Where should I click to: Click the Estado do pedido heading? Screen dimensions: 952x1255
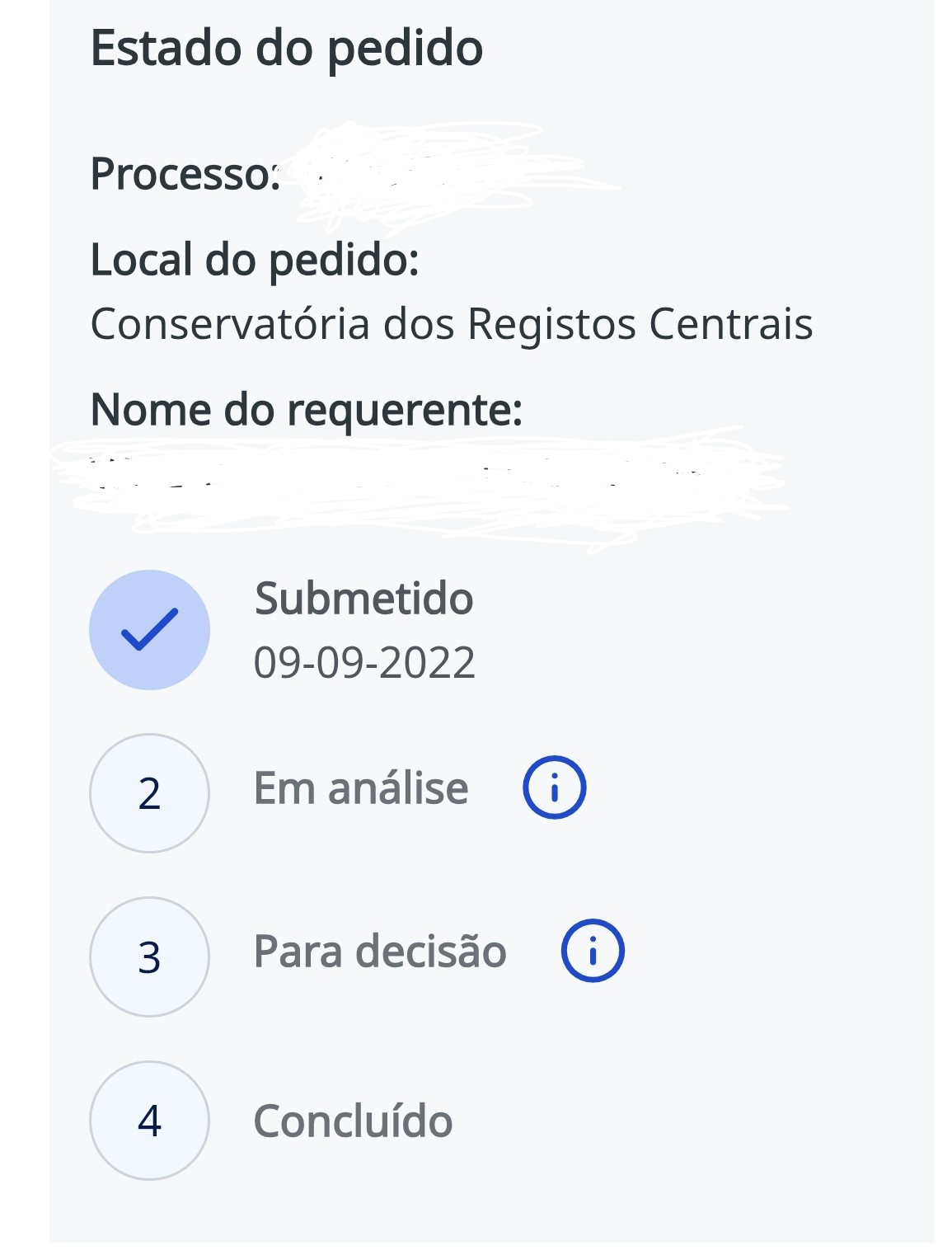click(x=286, y=48)
